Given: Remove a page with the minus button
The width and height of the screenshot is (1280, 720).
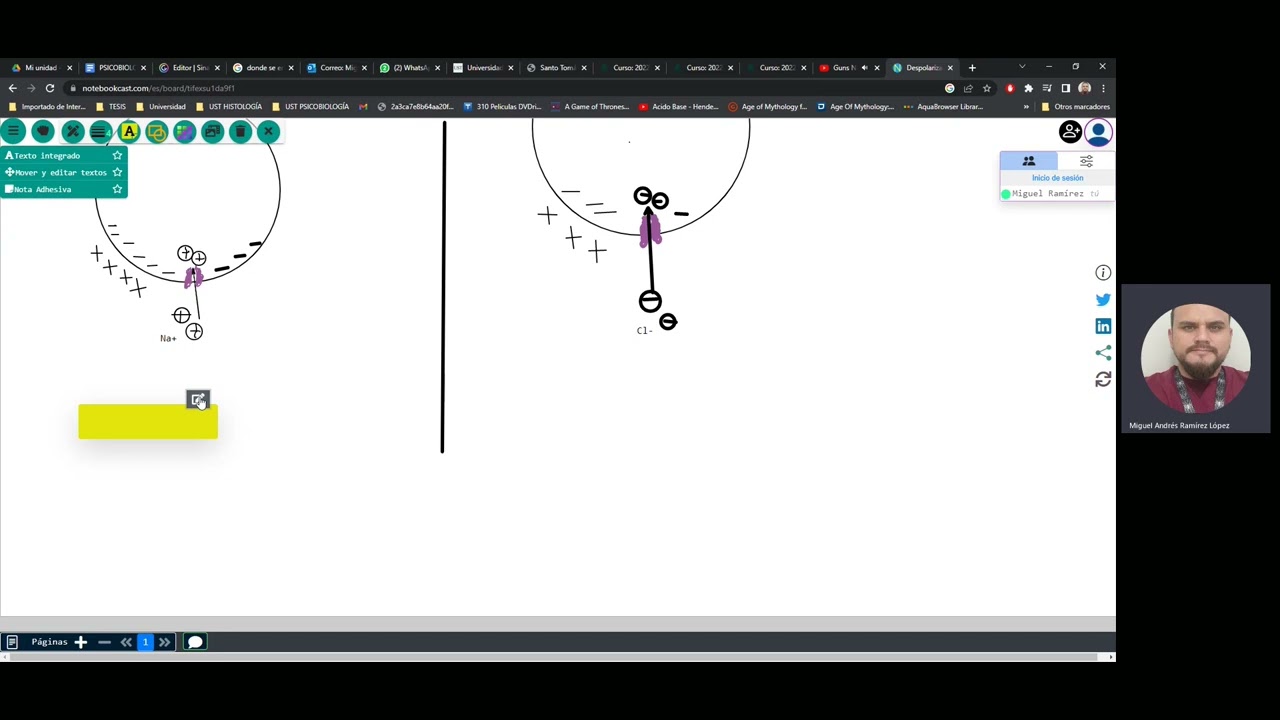Looking at the screenshot, I should click(104, 642).
